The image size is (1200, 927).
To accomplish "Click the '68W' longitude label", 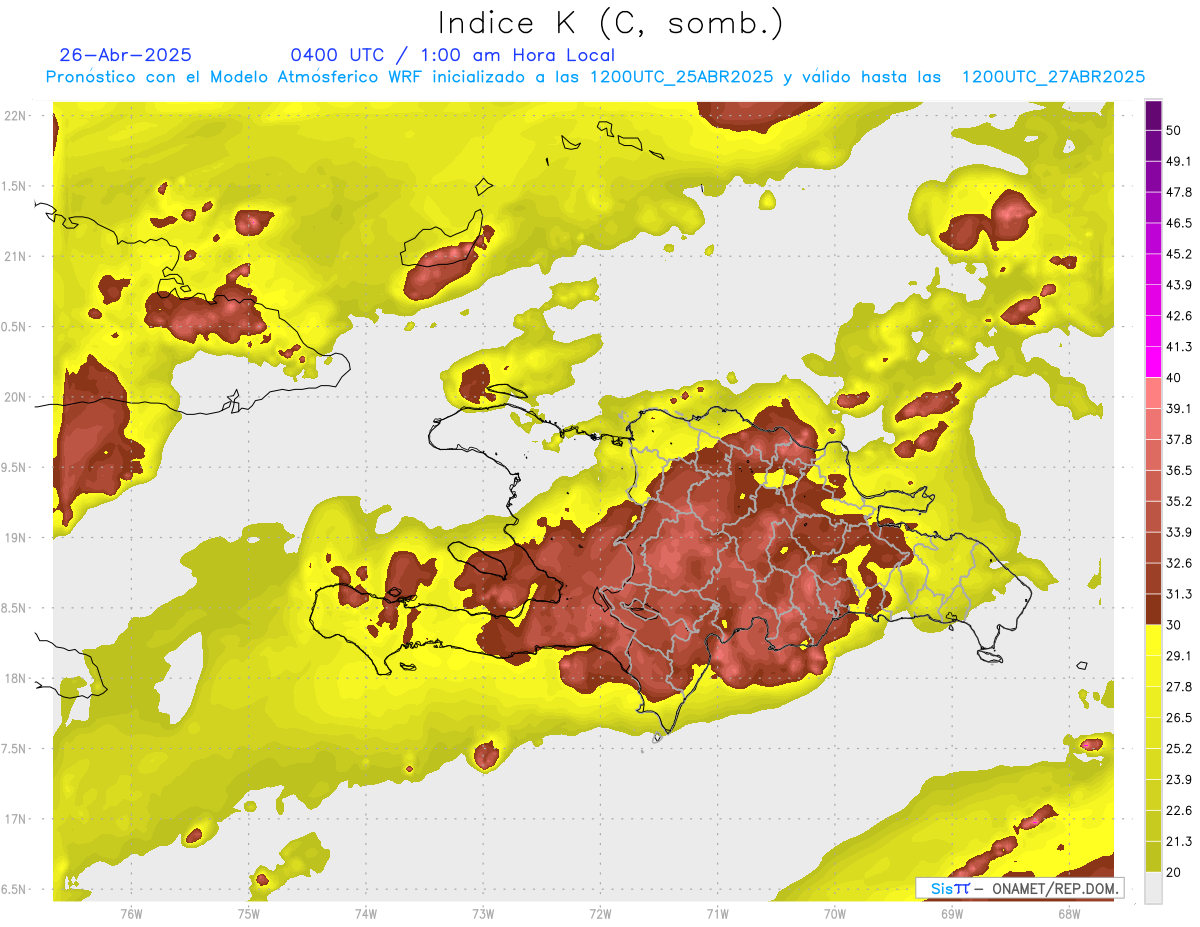I will [x=1069, y=913].
